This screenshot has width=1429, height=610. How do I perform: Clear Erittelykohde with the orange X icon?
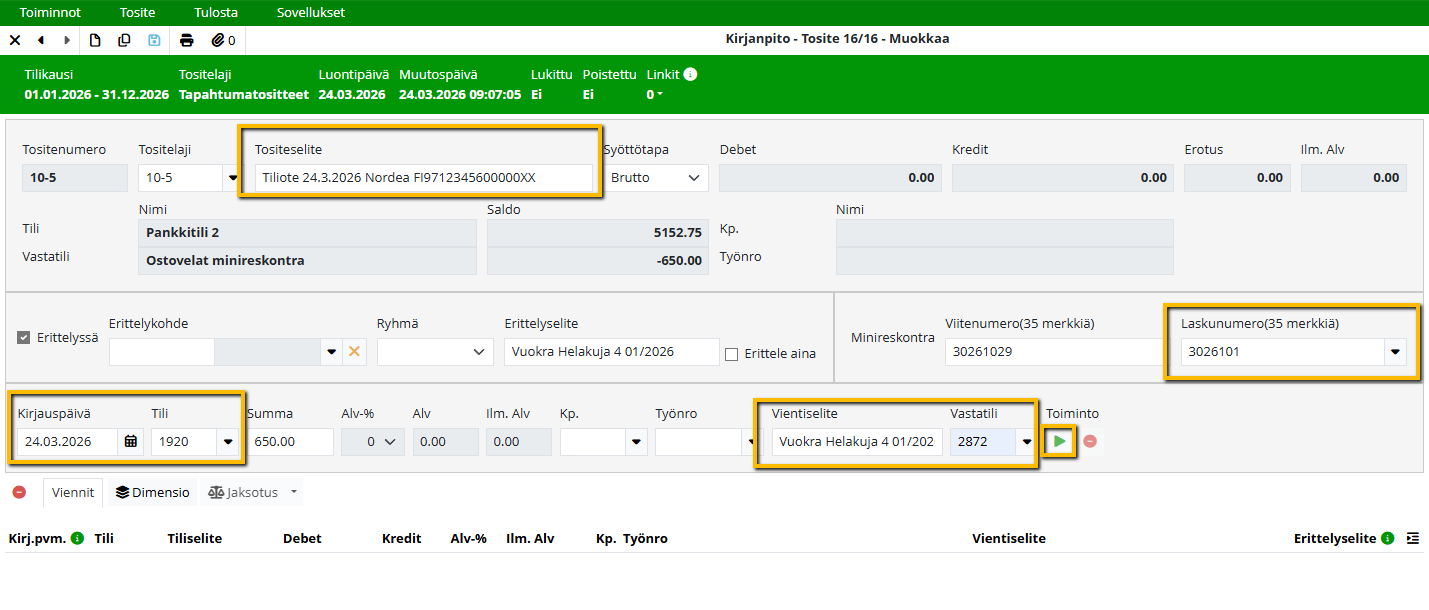352,352
